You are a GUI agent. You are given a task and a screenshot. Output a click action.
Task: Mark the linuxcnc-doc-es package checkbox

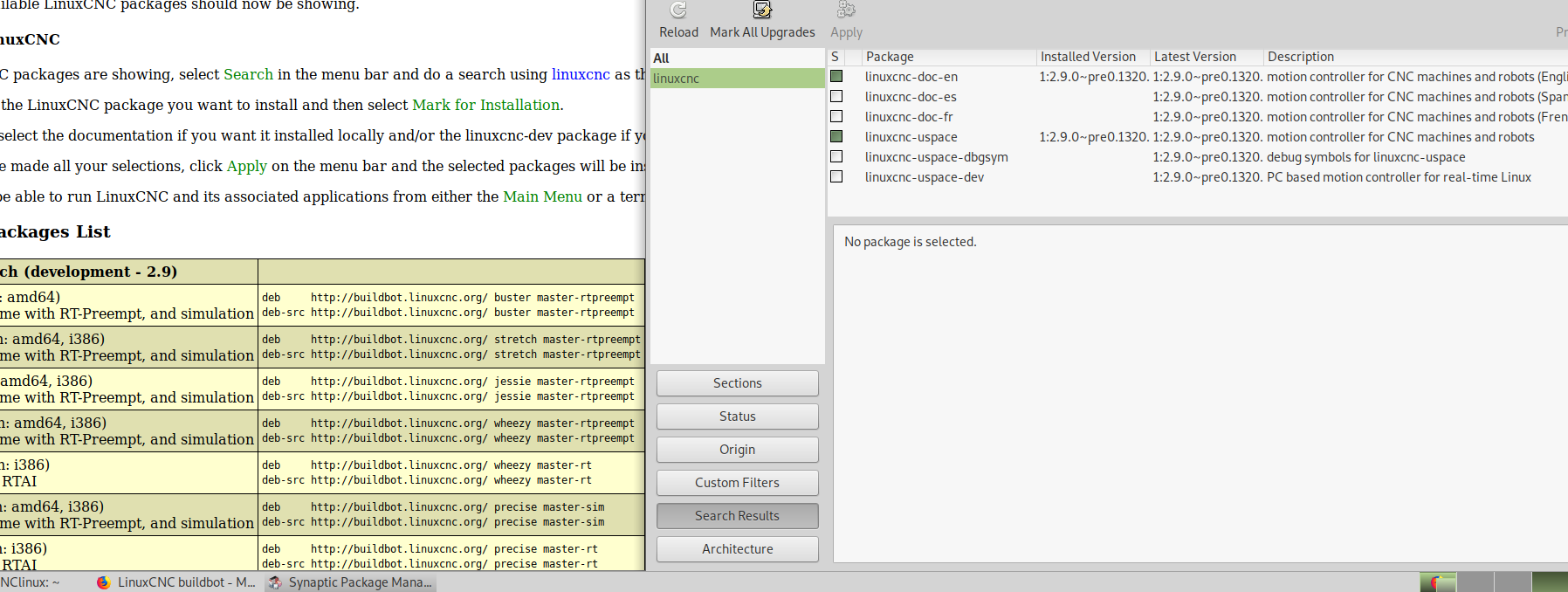click(x=836, y=96)
